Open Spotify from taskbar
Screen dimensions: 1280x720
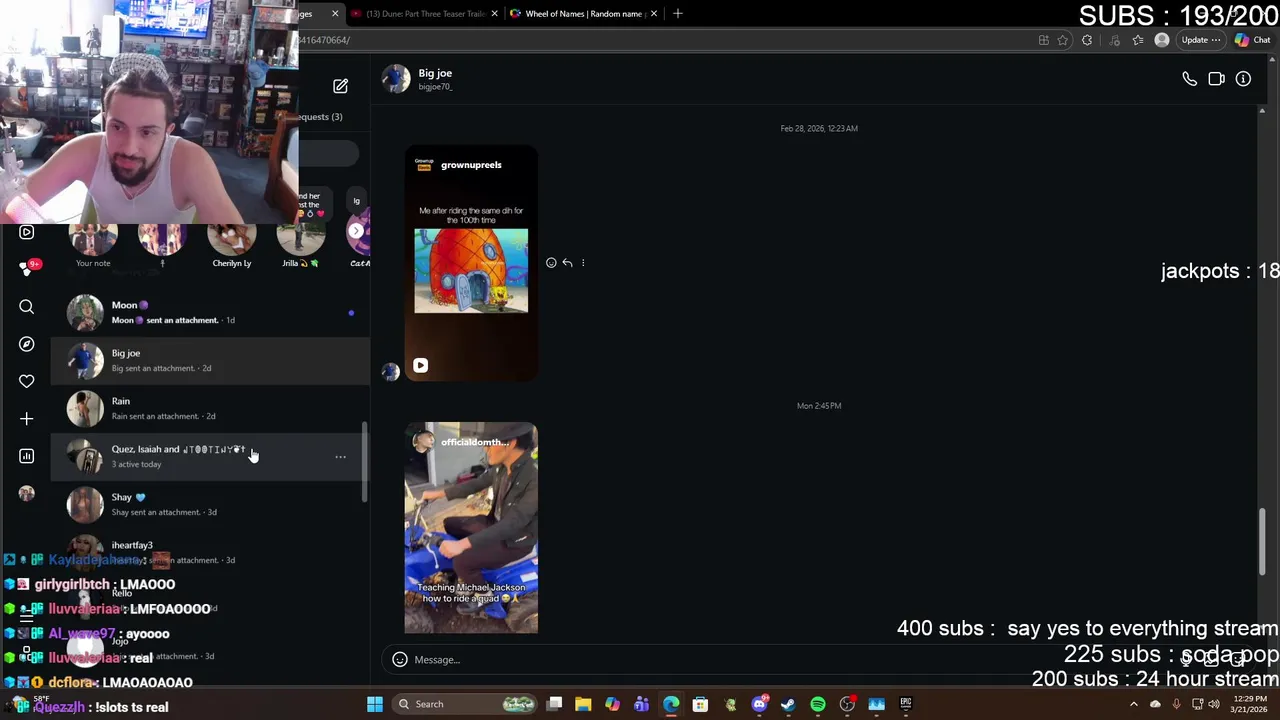pyautogui.click(x=818, y=704)
